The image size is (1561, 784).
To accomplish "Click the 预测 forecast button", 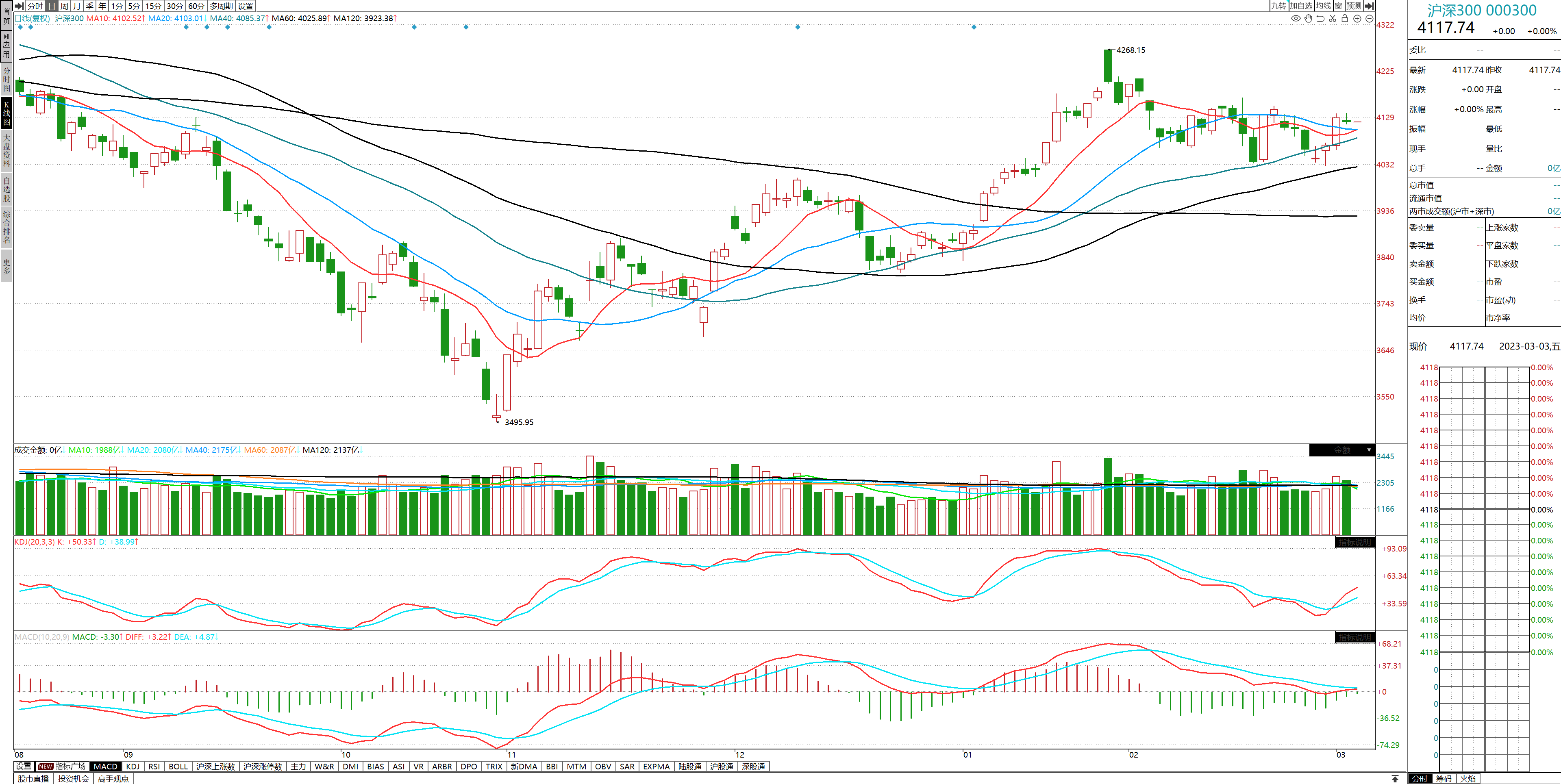I will coord(1353,5).
